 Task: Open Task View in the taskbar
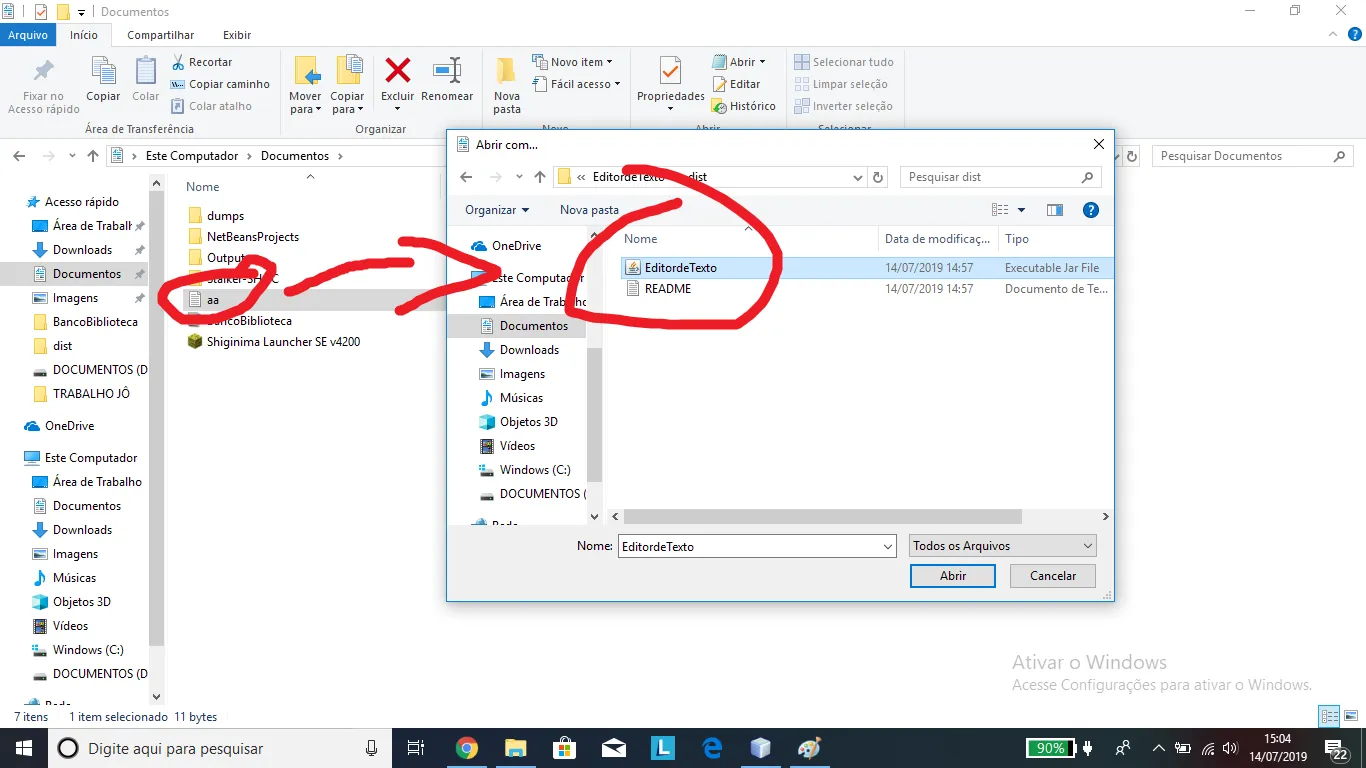417,748
